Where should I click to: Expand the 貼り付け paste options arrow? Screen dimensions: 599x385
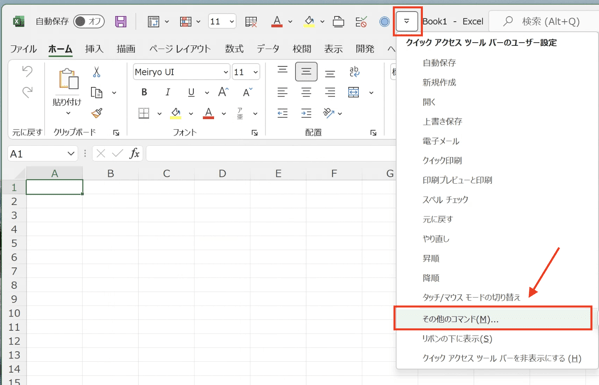68,113
